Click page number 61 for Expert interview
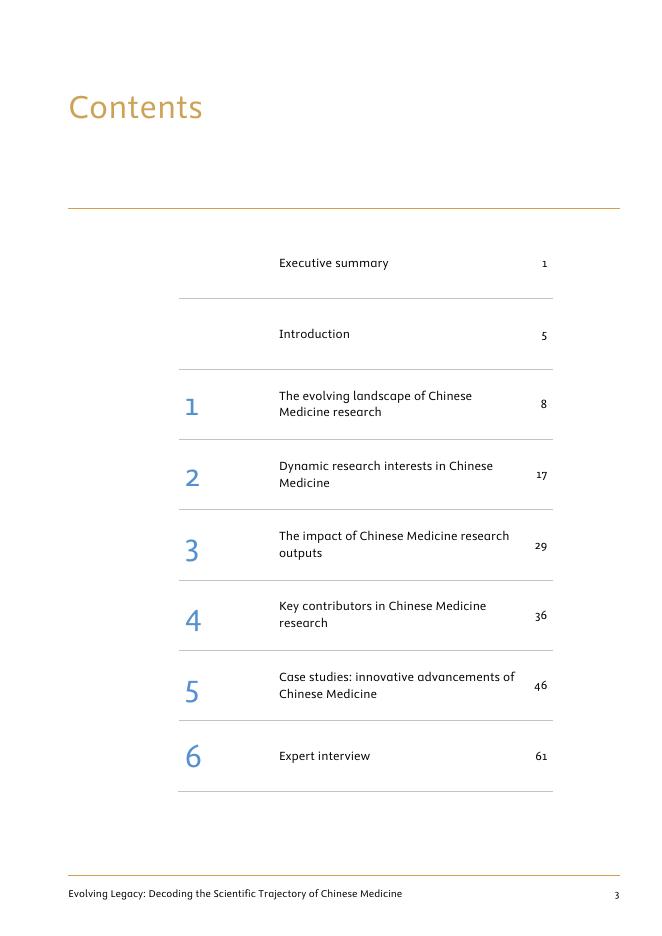 click(x=541, y=757)
